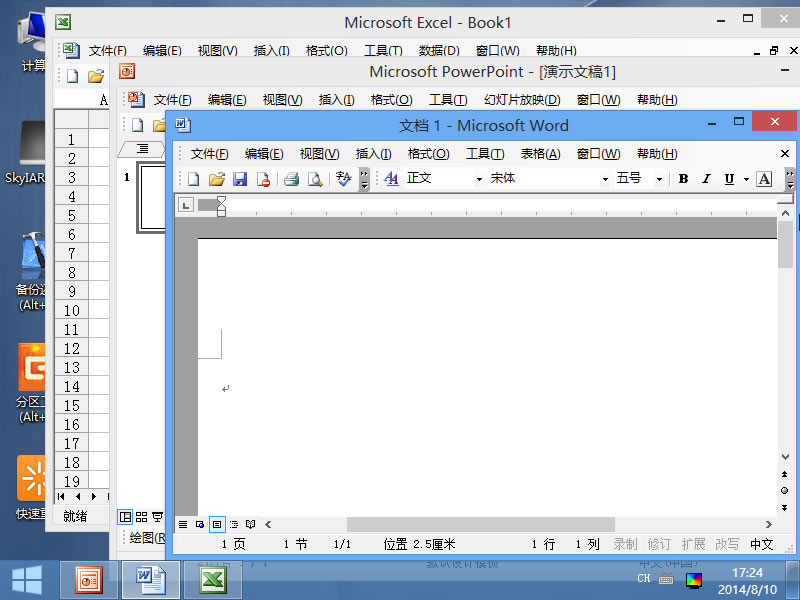Image resolution: width=800 pixels, height=600 pixels.
Task: Switch Word to Reading Layout view
Action: (x=251, y=524)
